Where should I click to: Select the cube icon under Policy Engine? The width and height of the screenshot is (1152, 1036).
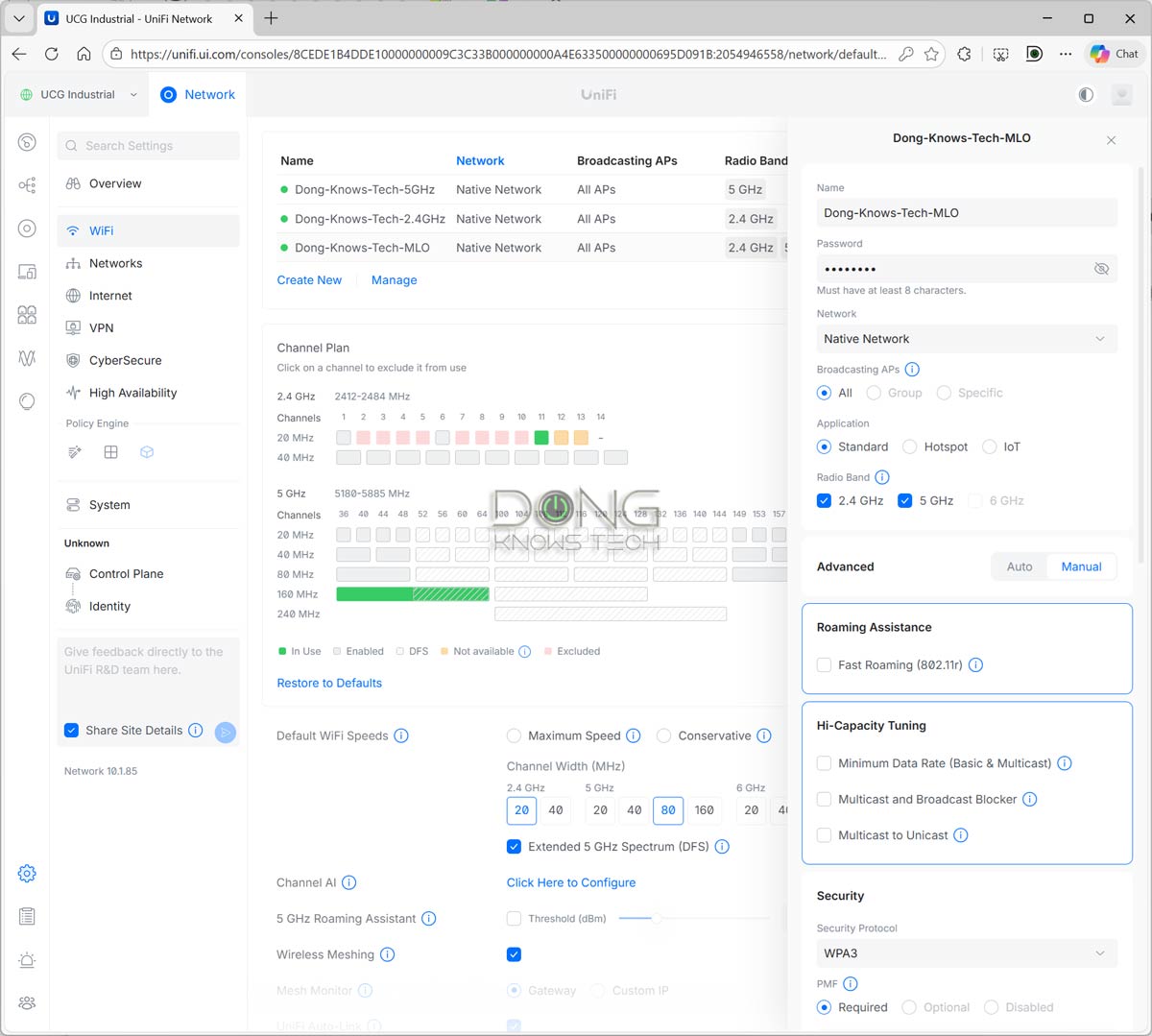[x=146, y=451]
